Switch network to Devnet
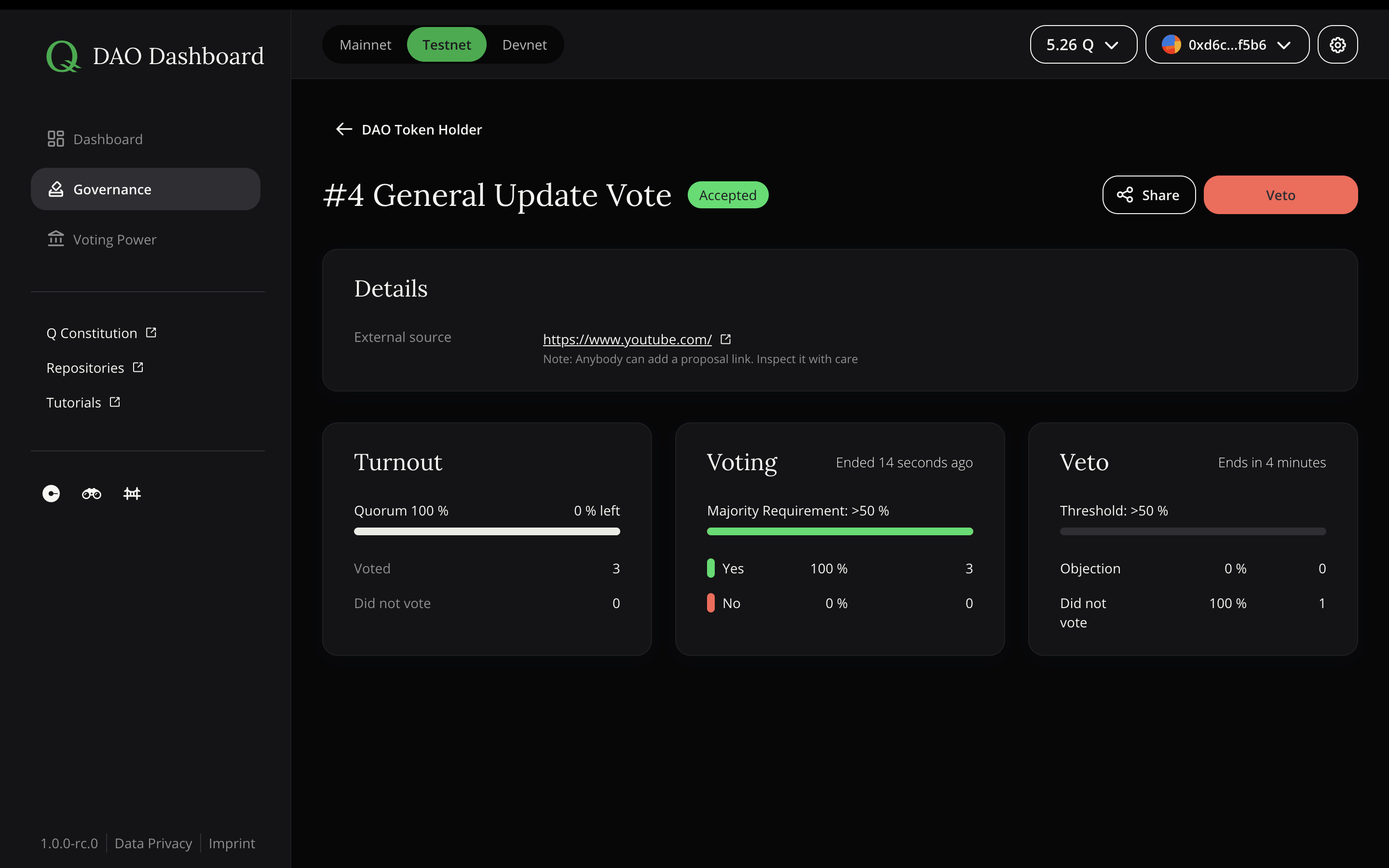 (524, 44)
